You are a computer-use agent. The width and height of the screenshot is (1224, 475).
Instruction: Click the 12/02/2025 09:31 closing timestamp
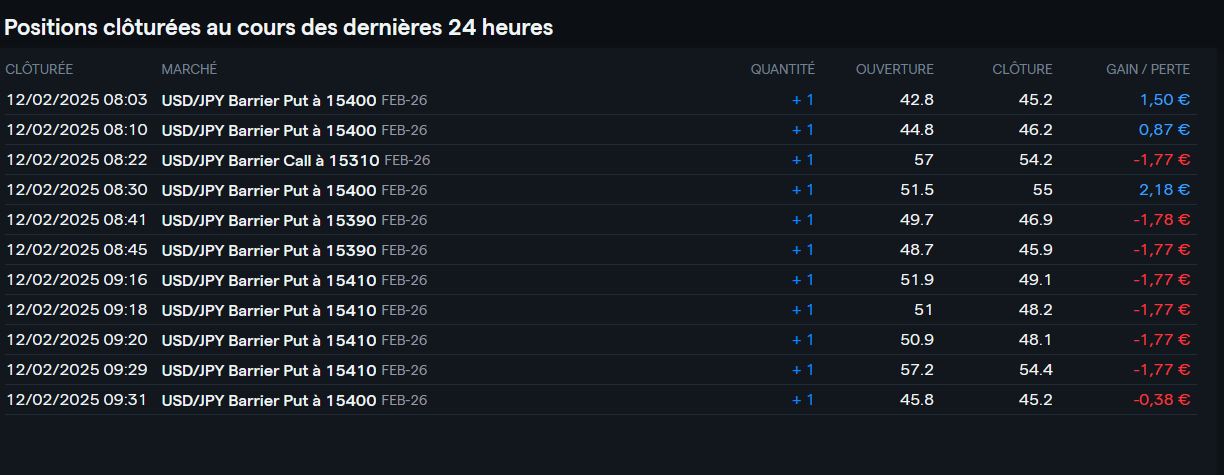click(x=77, y=400)
